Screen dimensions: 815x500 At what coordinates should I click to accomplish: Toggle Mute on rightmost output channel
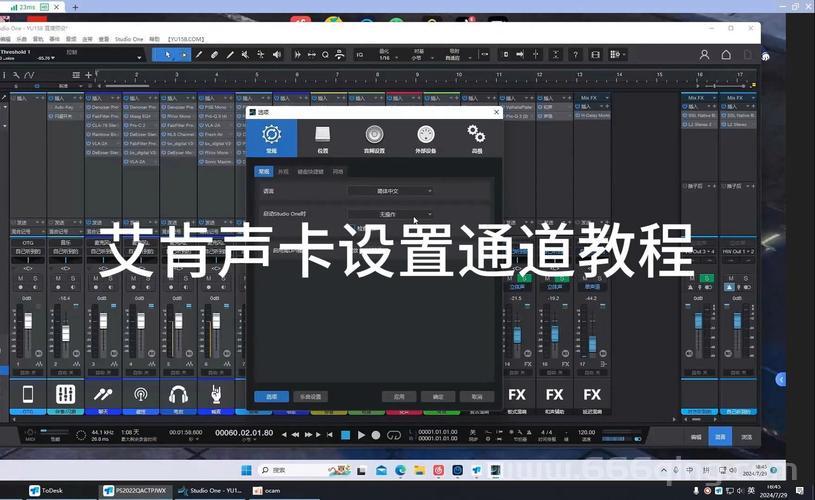[x=731, y=279]
